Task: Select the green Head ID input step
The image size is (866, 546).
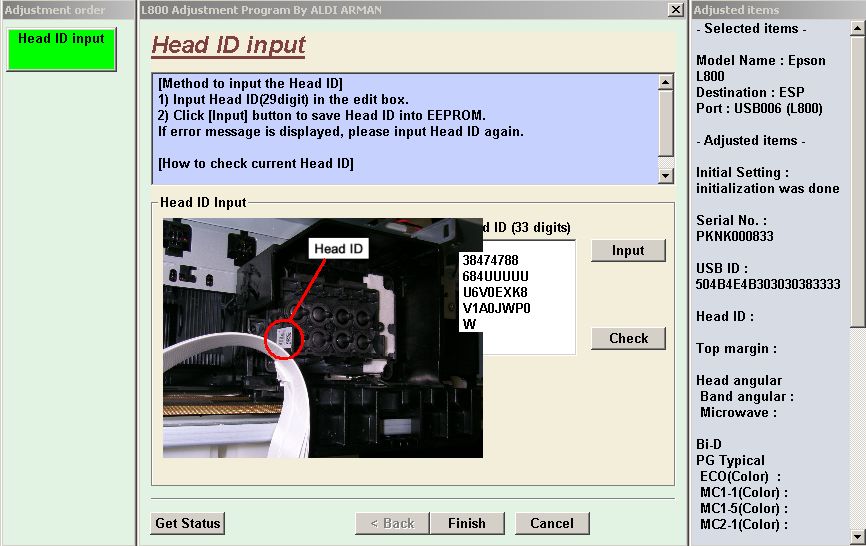Action: click(62, 48)
